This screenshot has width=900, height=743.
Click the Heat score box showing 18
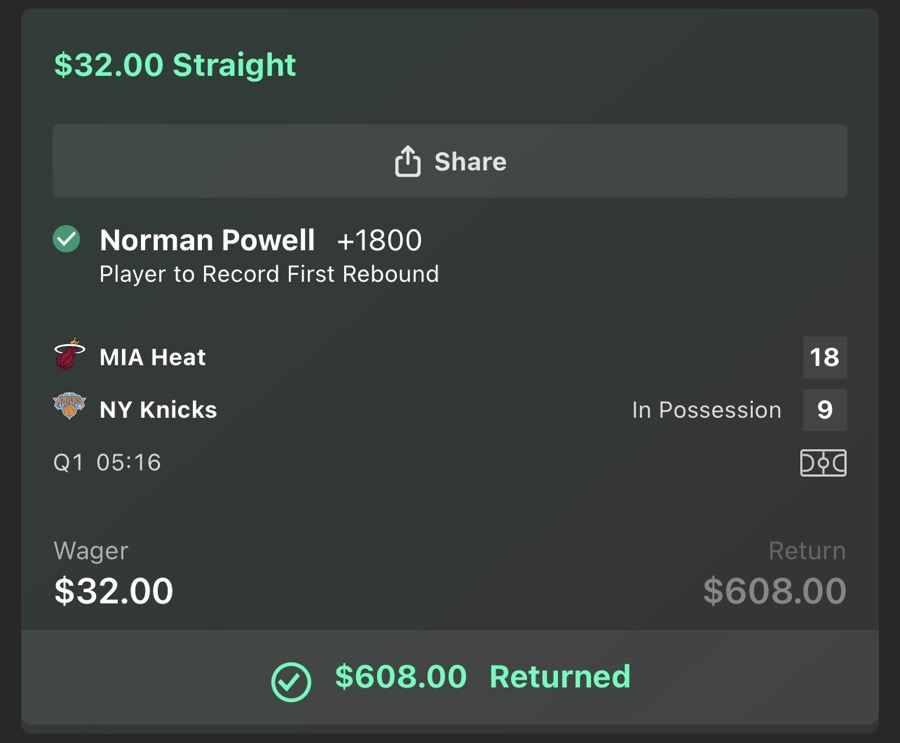tap(825, 356)
